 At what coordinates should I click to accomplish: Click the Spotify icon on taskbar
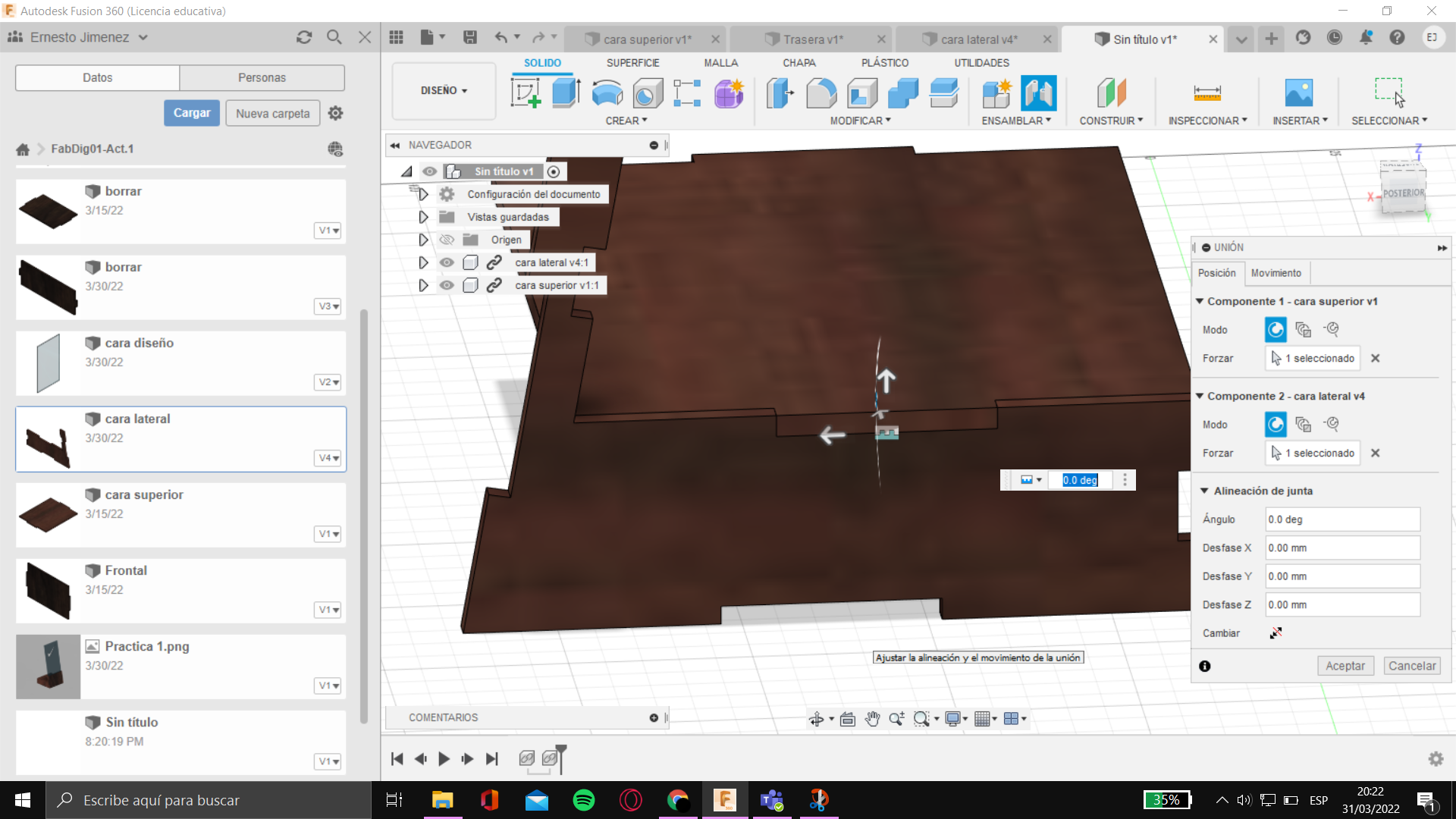click(x=583, y=800)
